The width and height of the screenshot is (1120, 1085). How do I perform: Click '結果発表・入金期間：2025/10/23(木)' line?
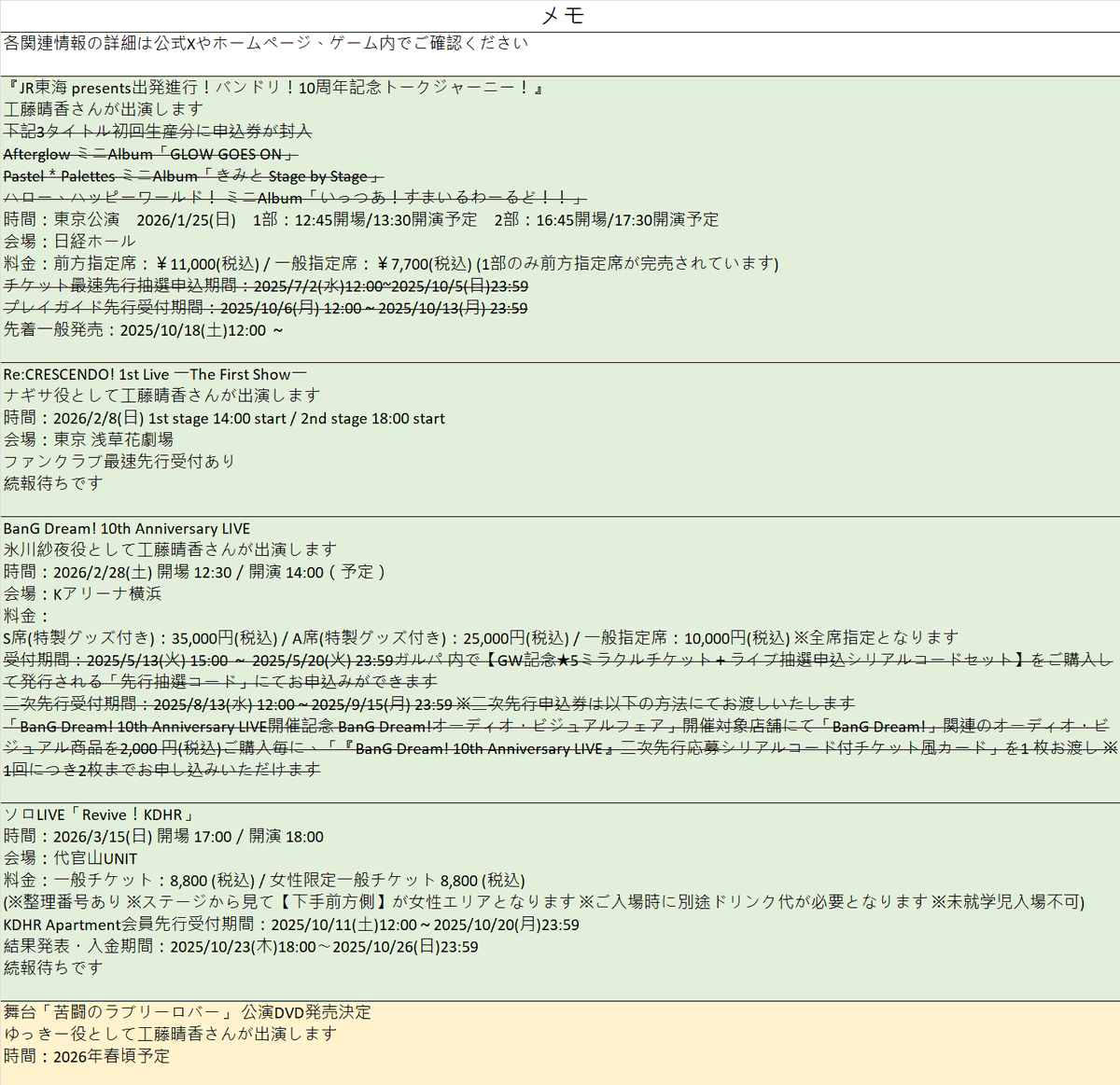(x=241, y=946)
